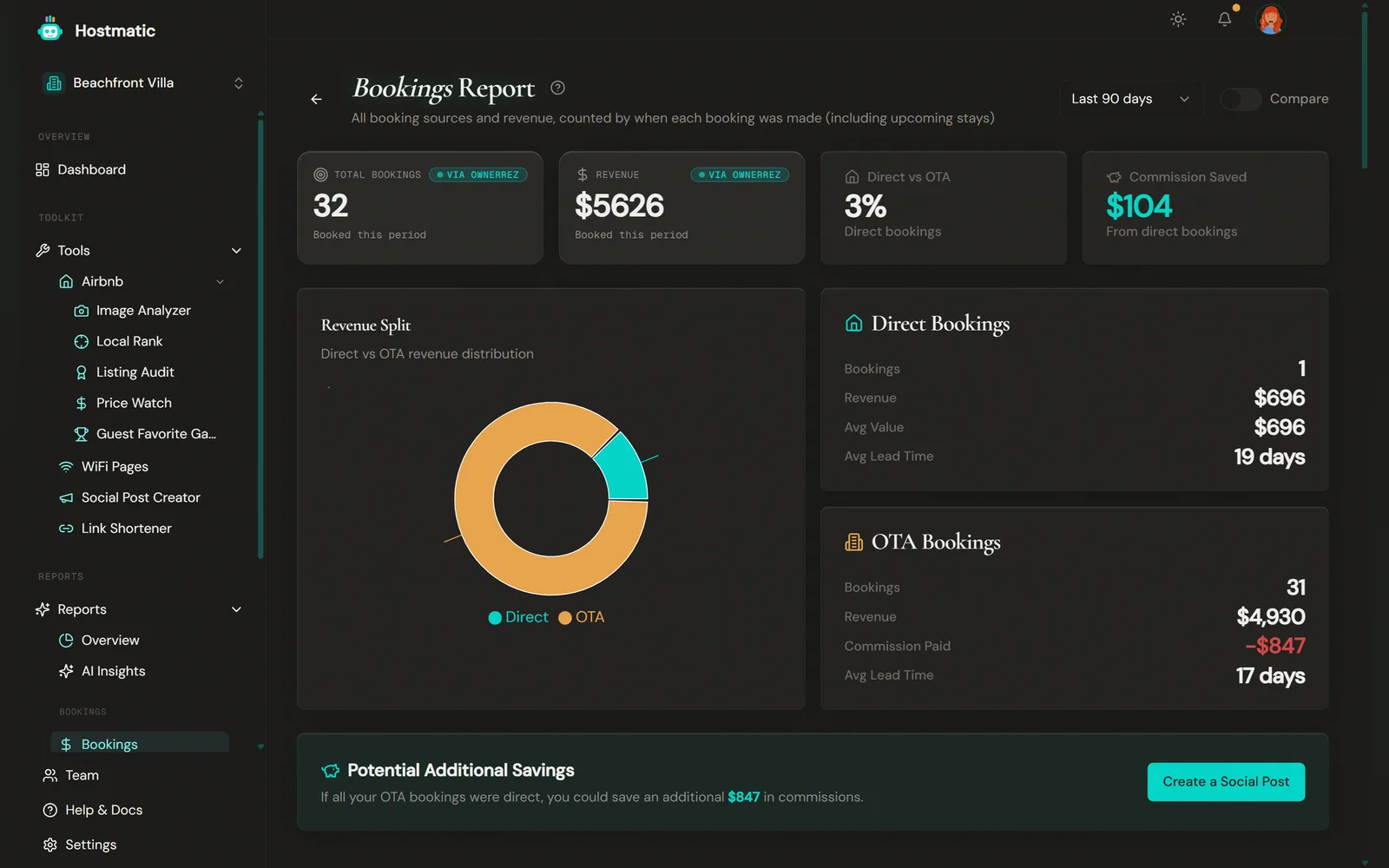Open the Beachfront Villa property switcher
Image resolution: width=1389 pixels, height=868 pixels.
click(142, 83)
